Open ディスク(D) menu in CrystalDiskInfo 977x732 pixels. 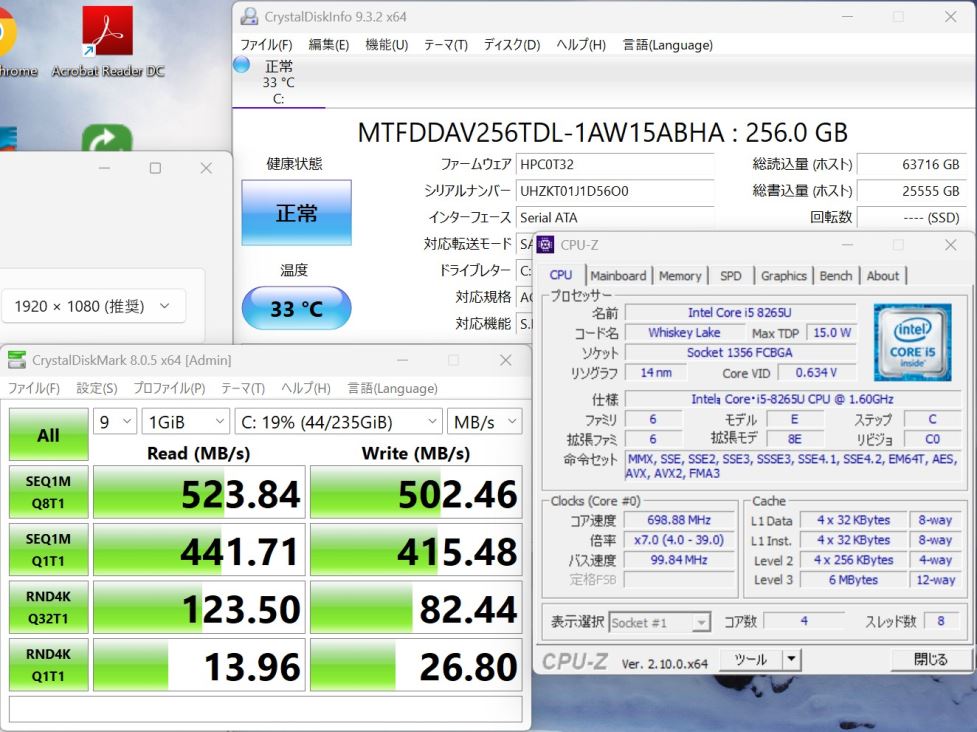point(512,45)
